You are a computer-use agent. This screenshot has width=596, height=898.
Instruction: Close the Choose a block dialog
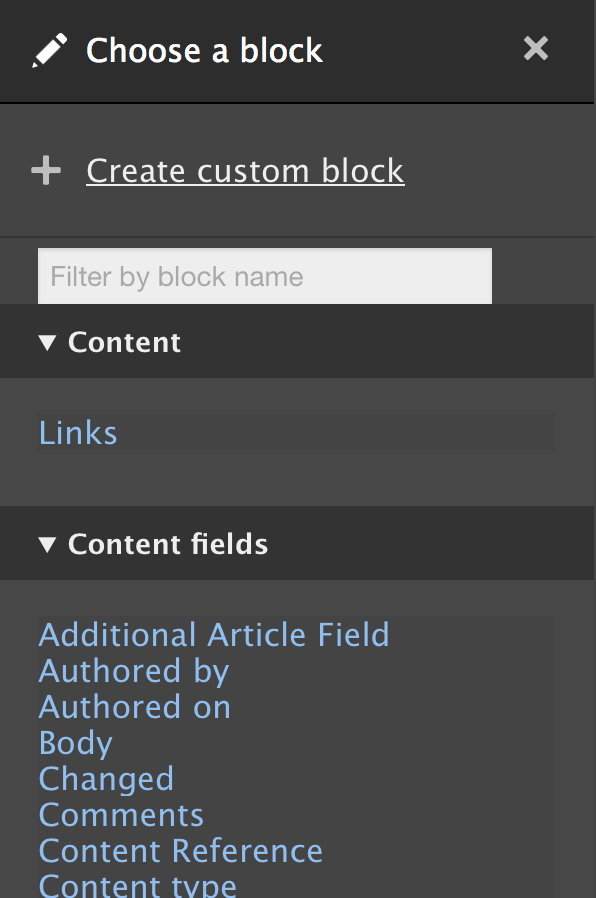point(536,48)
